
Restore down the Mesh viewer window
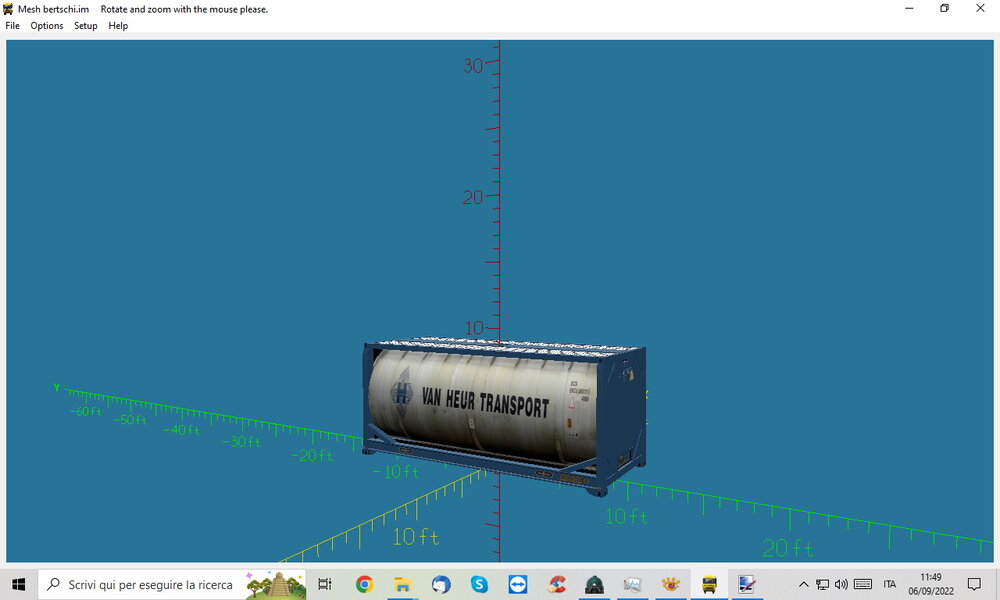[945, 8]
